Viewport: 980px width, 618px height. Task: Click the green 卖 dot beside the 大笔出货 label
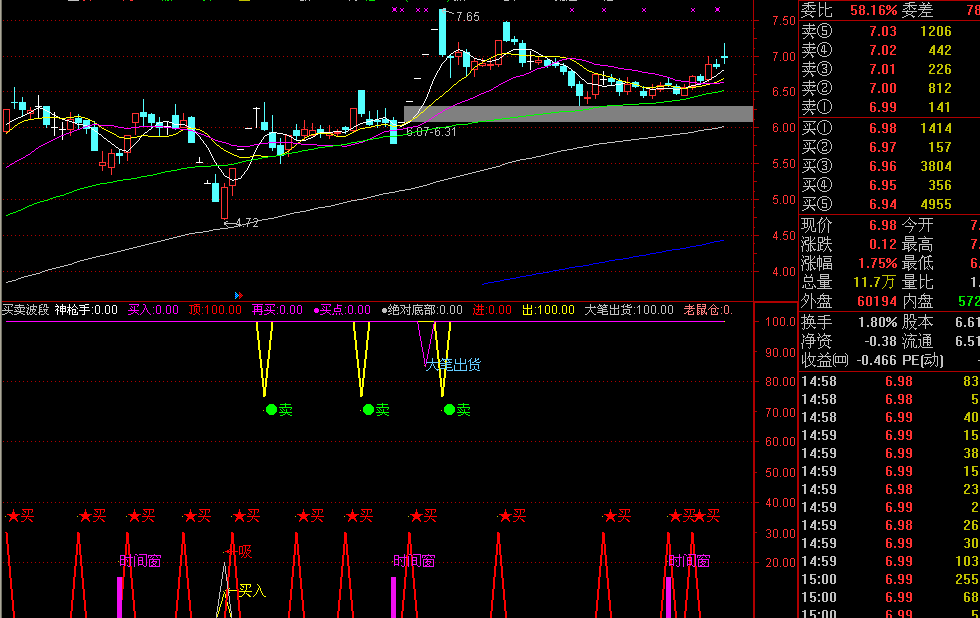(x=449, y=410)
